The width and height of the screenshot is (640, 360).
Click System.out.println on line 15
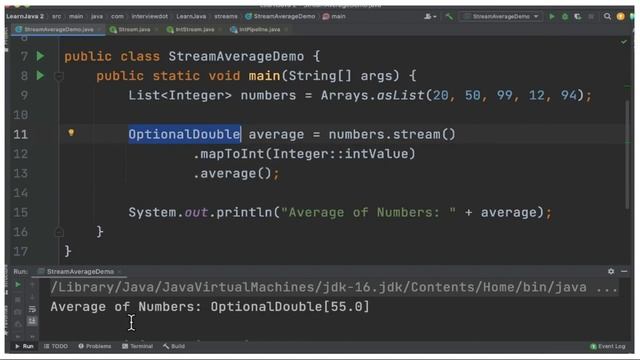(x=200, y=212)
